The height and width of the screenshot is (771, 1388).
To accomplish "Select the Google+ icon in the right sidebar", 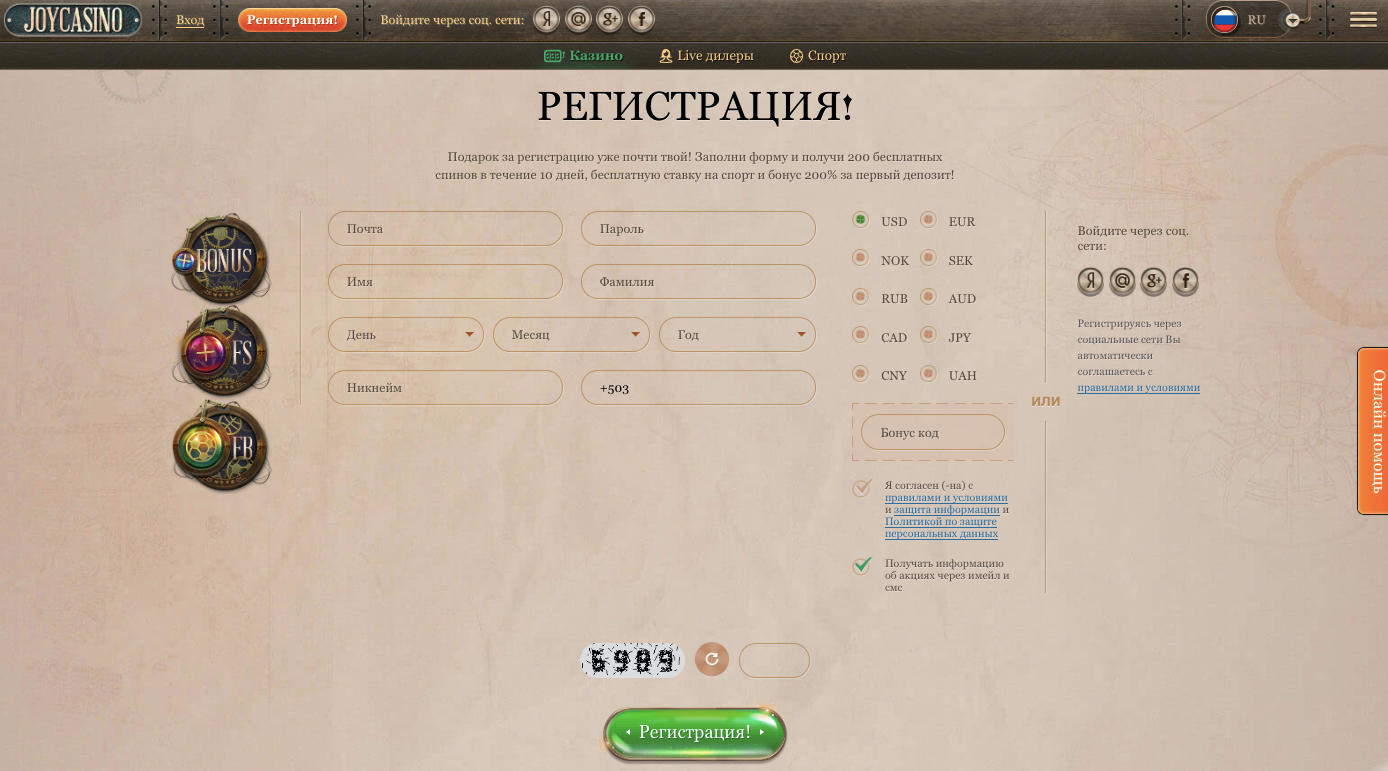I will tap(1154, 281).
